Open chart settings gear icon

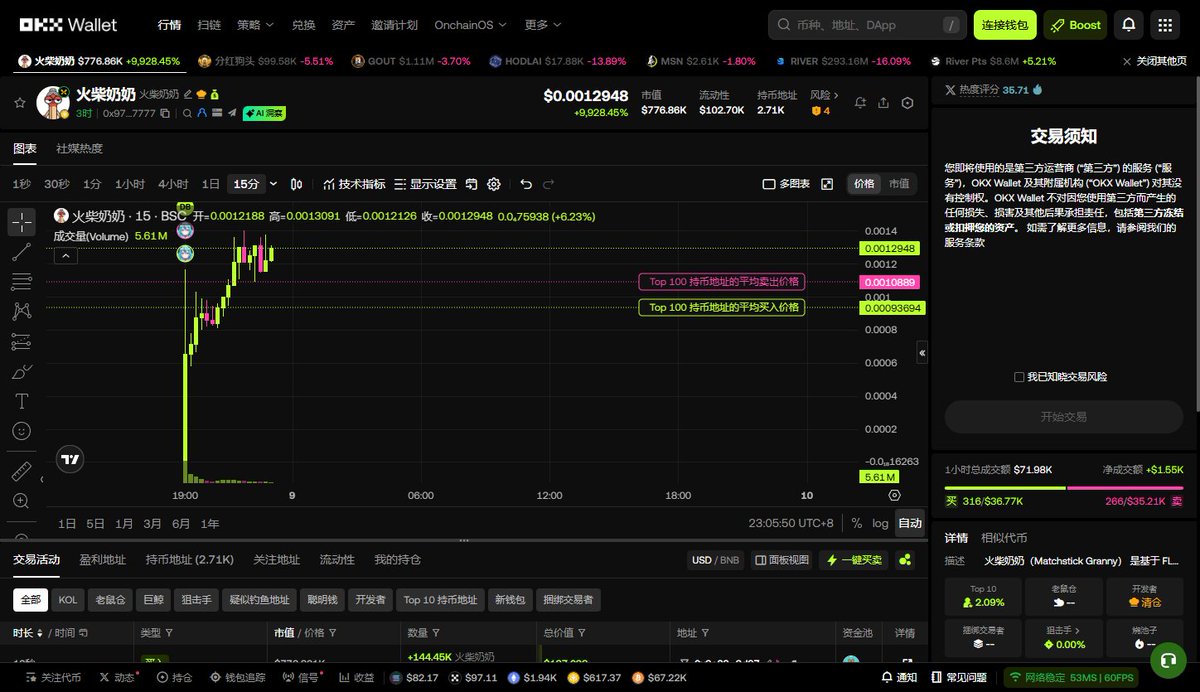494,184
